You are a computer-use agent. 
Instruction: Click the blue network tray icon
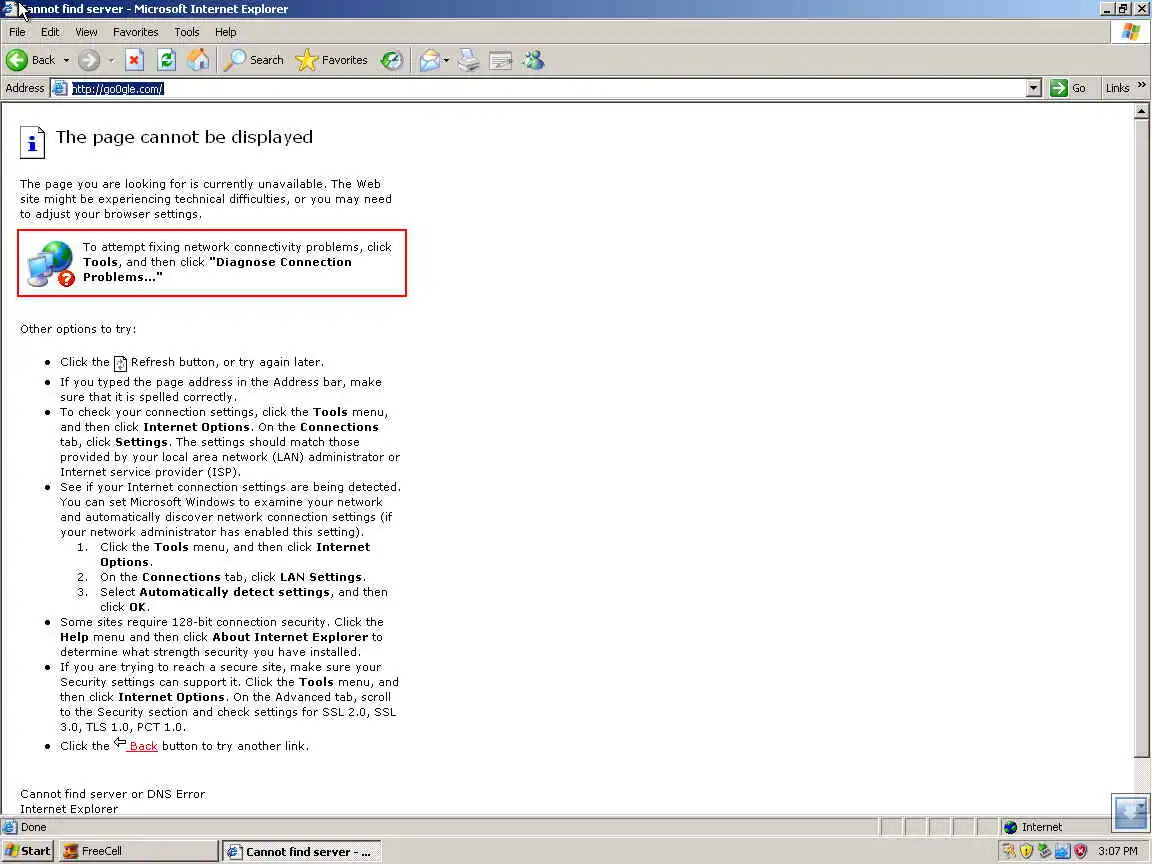1062,852
